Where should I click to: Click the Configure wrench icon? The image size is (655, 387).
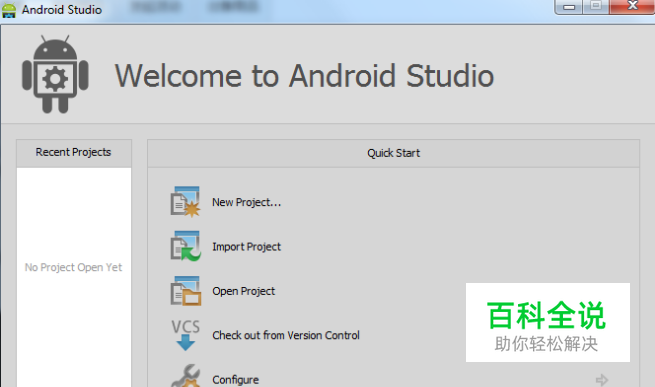pos(185,376)
